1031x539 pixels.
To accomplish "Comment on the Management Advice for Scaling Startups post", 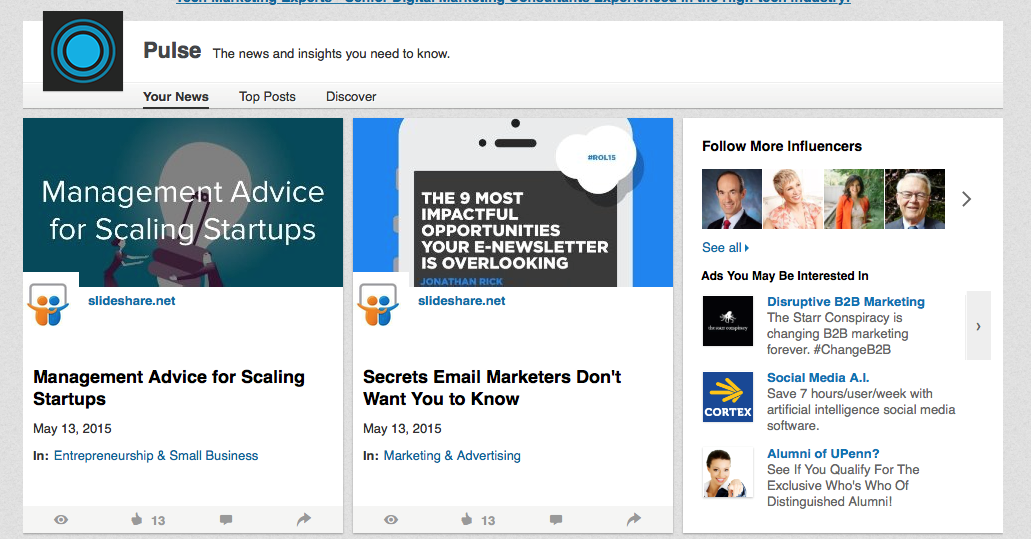I will tap(226, 520).
